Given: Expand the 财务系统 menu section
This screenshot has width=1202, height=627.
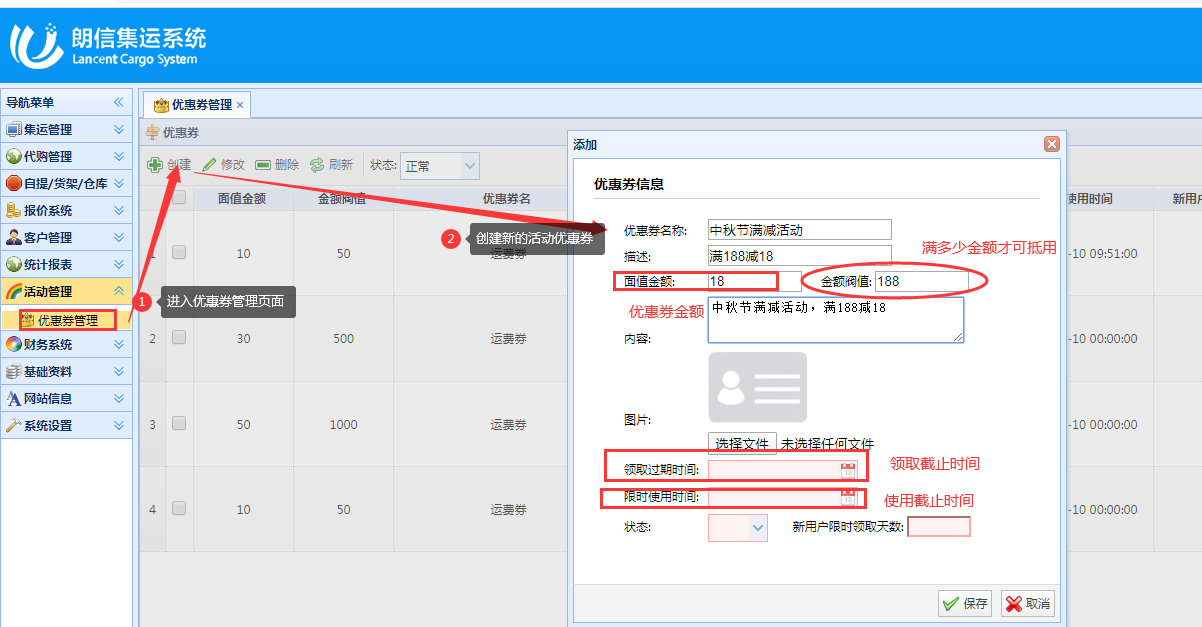Looking at the screenshot, I should pyautogui.click(x=119, y=344).
